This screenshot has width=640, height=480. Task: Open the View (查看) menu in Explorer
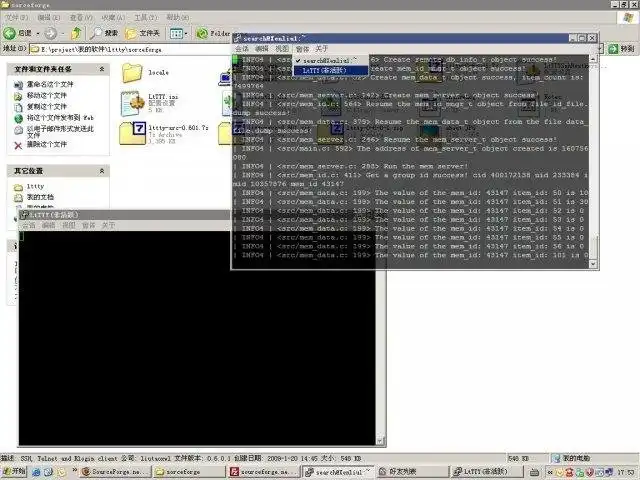coord(81,18)
